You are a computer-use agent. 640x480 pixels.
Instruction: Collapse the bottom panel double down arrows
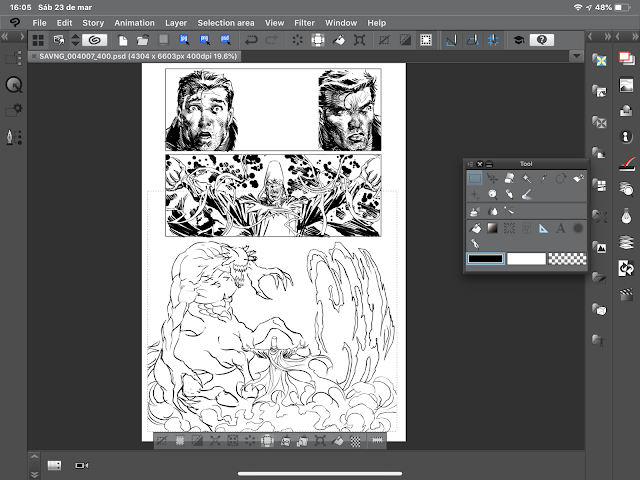[x=34, y=475]
